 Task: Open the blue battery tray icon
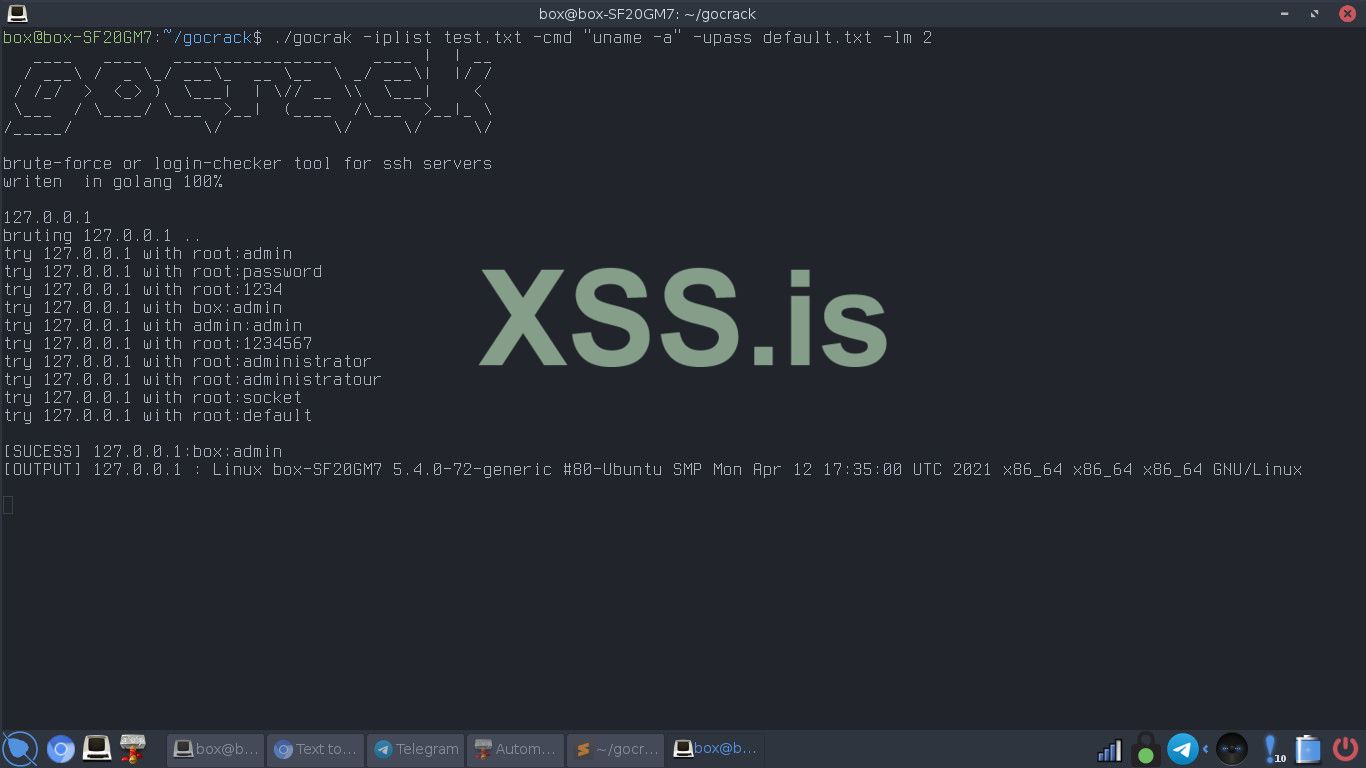point(1308,749)
